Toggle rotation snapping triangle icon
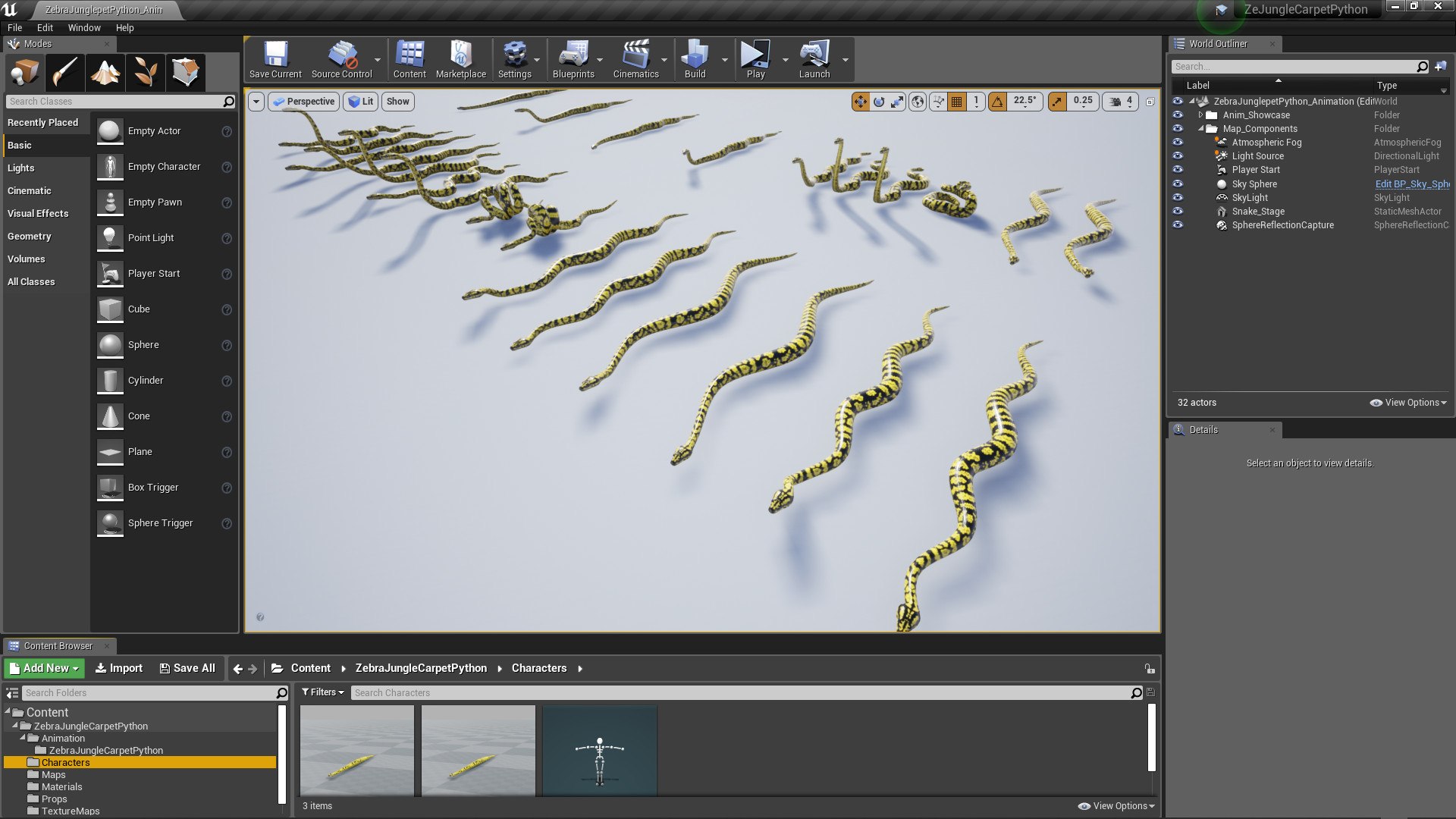 tap(997, 101)
